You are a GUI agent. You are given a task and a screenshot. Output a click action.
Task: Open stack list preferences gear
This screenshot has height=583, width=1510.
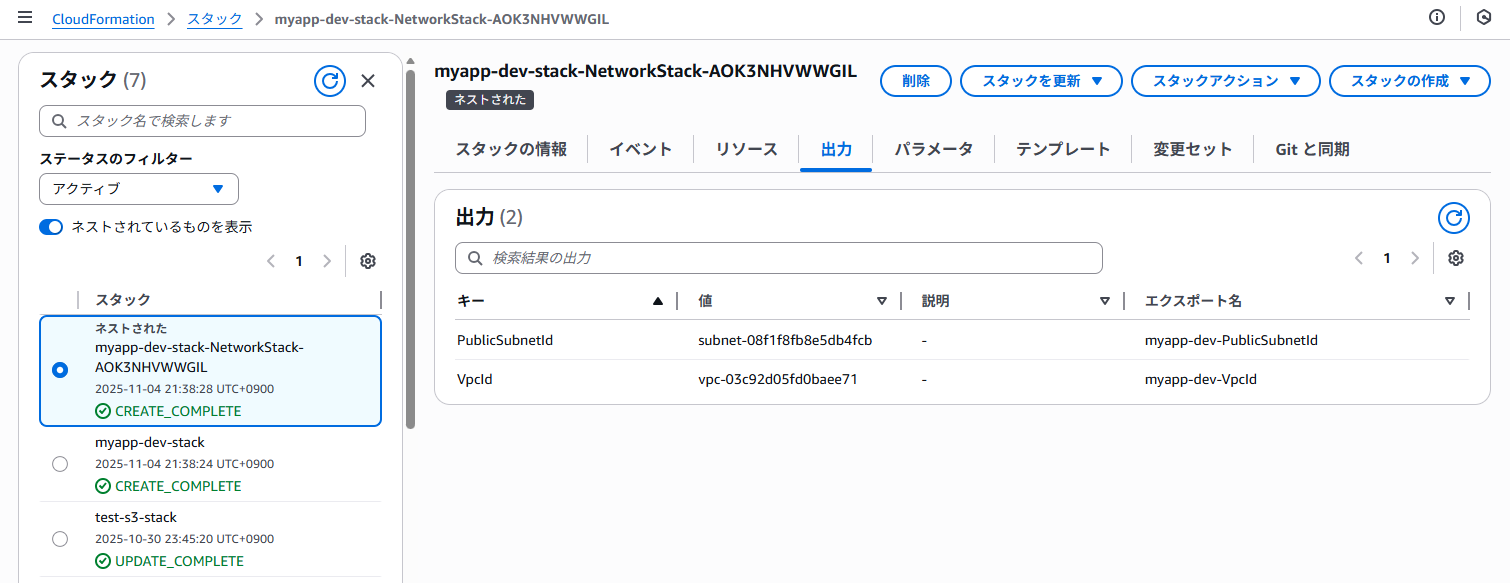point(368,261)
